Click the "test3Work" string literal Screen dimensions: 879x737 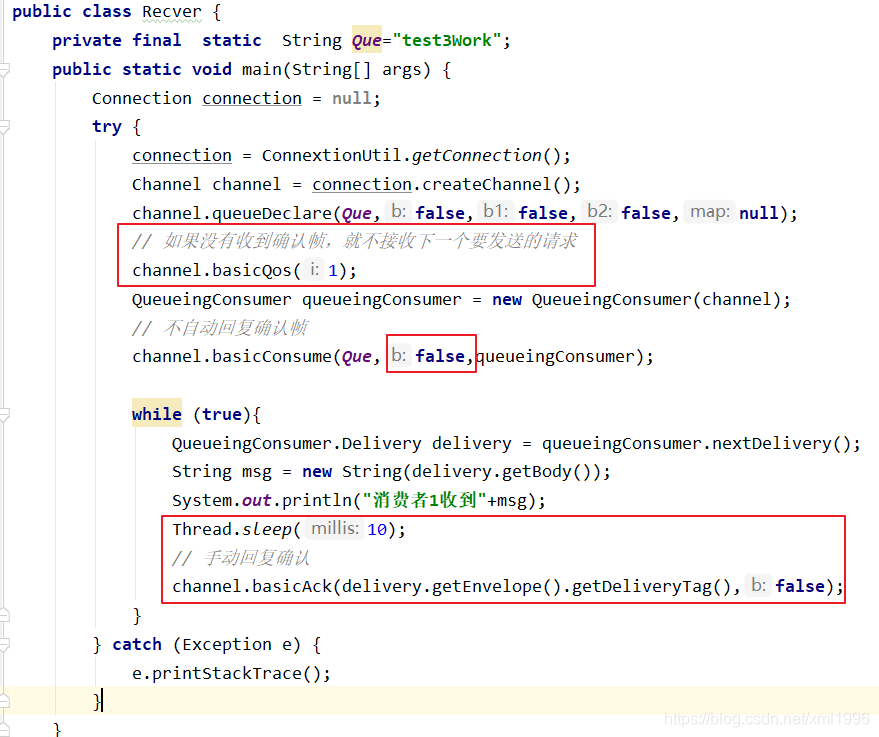pyautogui.click(x=447, y=40)
